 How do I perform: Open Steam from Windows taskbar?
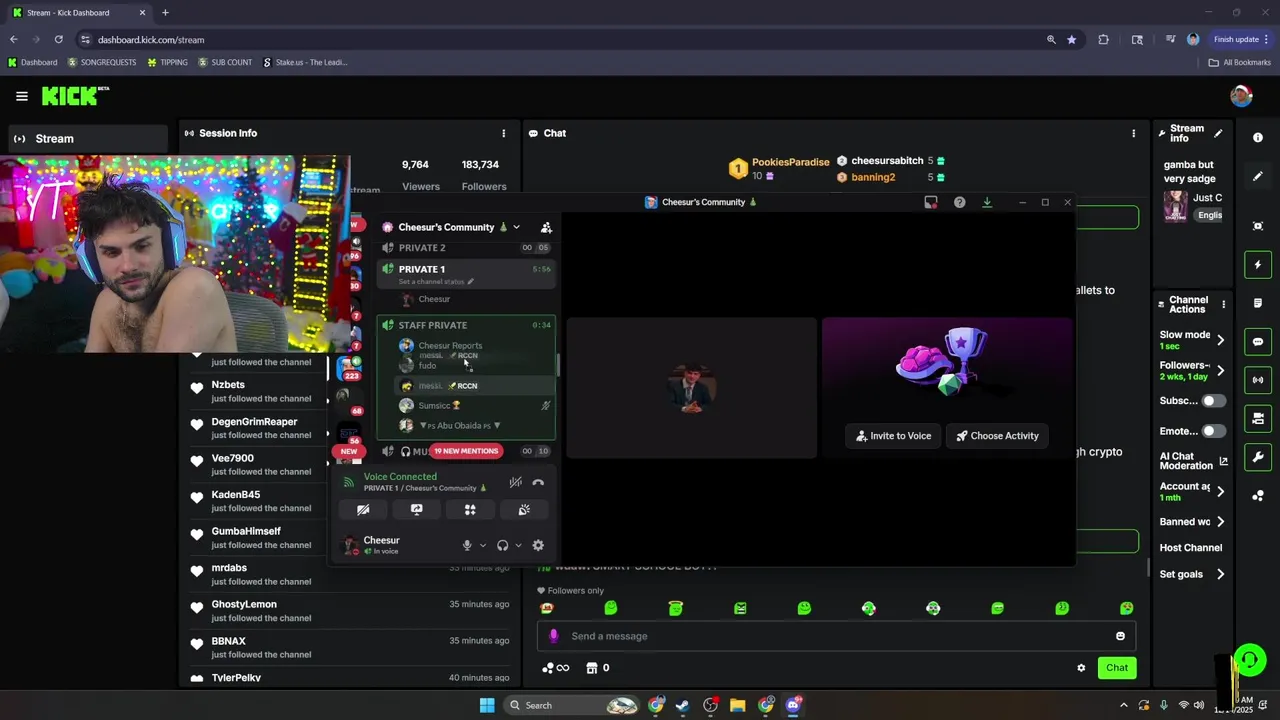(682, 705)
